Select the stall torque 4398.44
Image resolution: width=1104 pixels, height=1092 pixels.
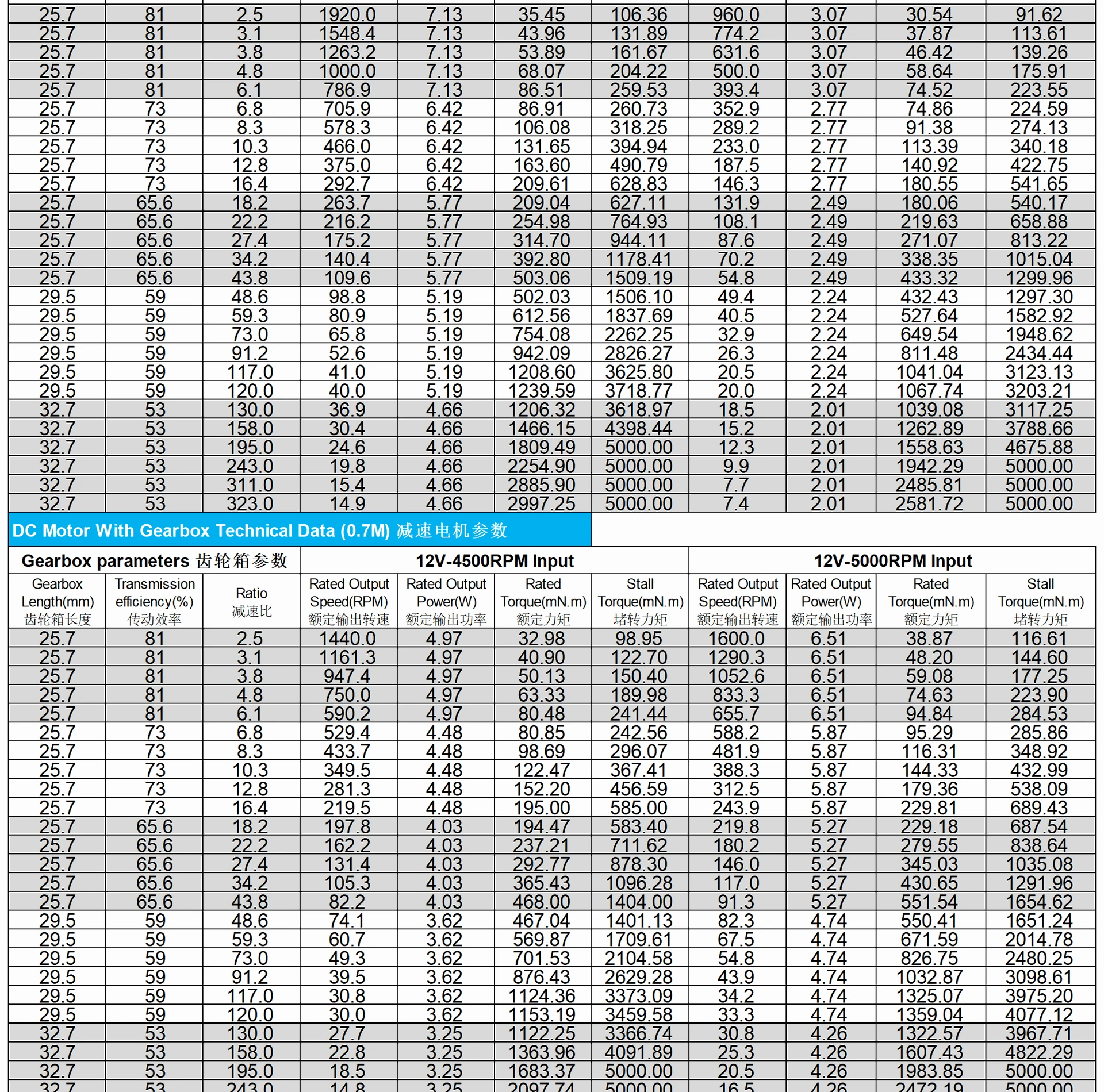(639, 428)
